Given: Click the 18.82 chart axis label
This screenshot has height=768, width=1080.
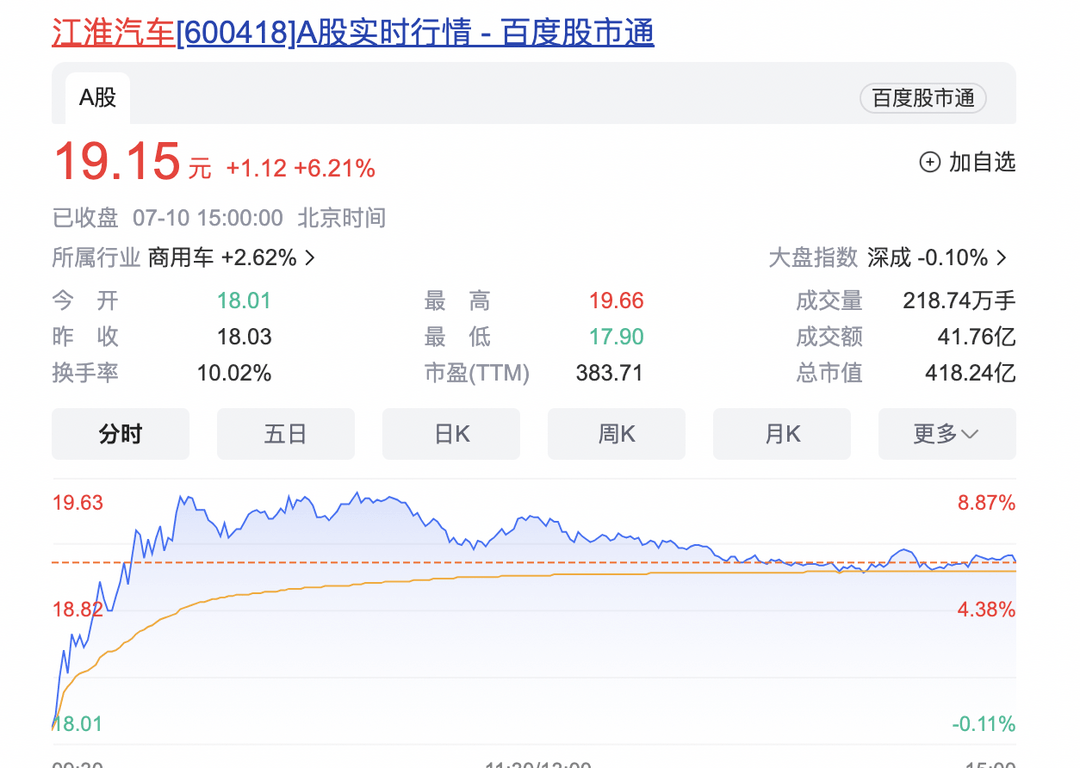Looking at the screenshot, I should click(78, 610).
